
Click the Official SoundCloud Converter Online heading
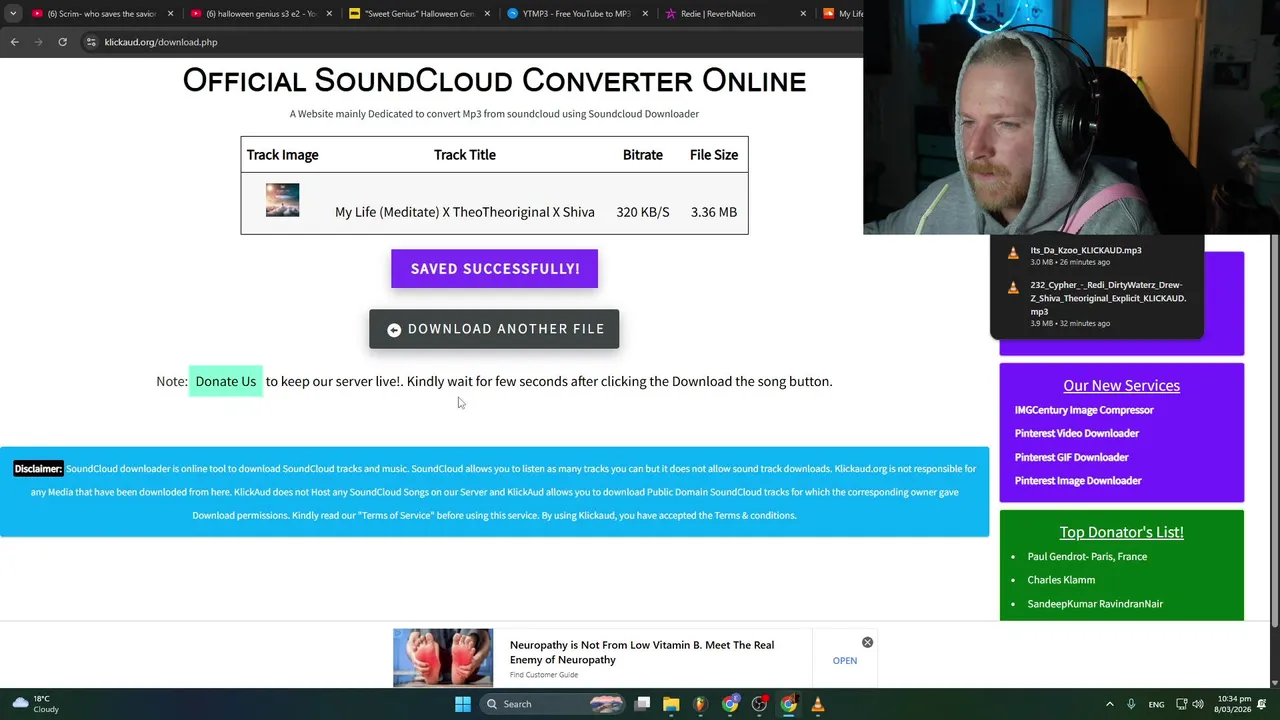coord(494,80)
